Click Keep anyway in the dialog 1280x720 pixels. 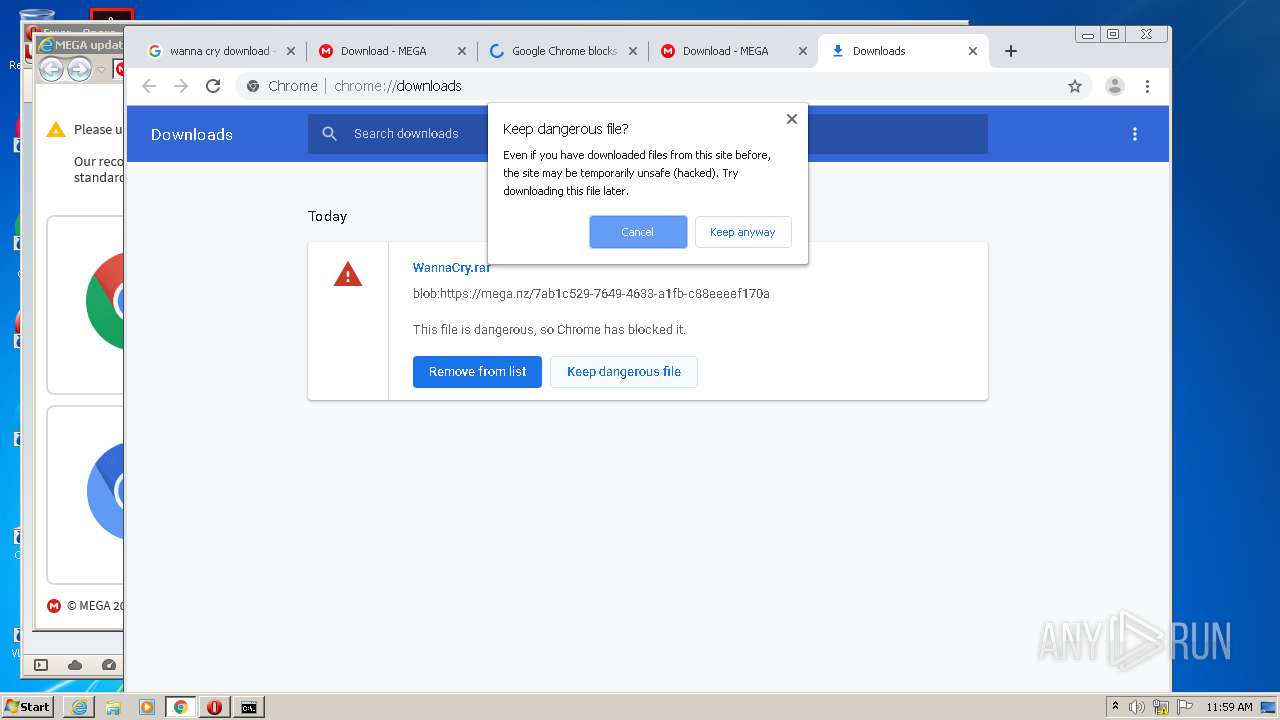click(x=743, y=232)
